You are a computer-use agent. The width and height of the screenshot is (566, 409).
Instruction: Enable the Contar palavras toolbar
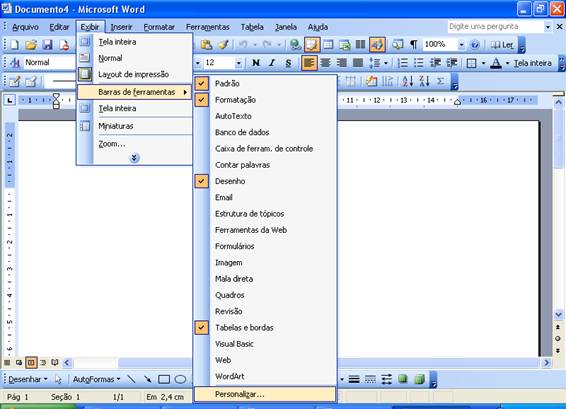coord(266,165)
